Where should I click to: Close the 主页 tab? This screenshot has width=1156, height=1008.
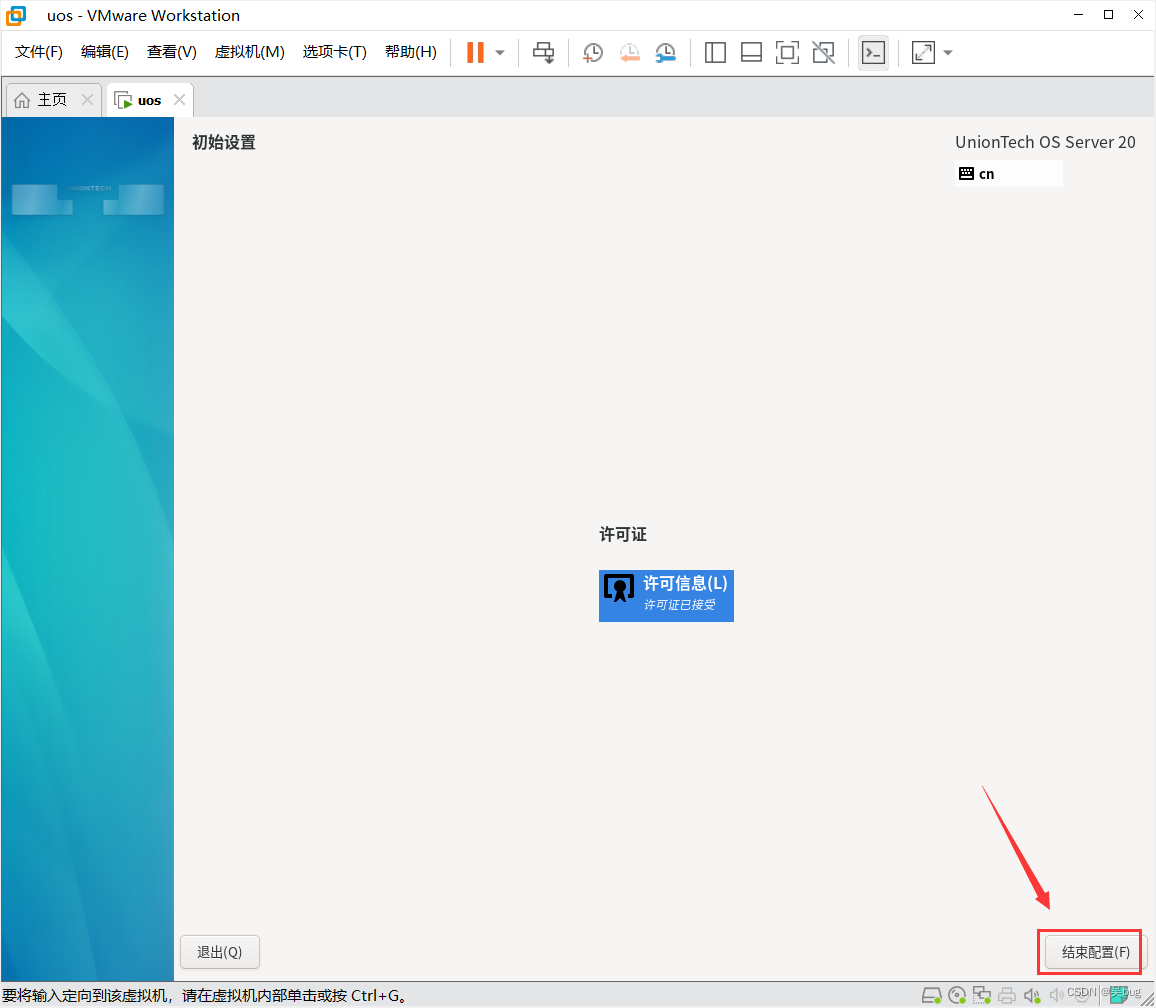[87, 100]
